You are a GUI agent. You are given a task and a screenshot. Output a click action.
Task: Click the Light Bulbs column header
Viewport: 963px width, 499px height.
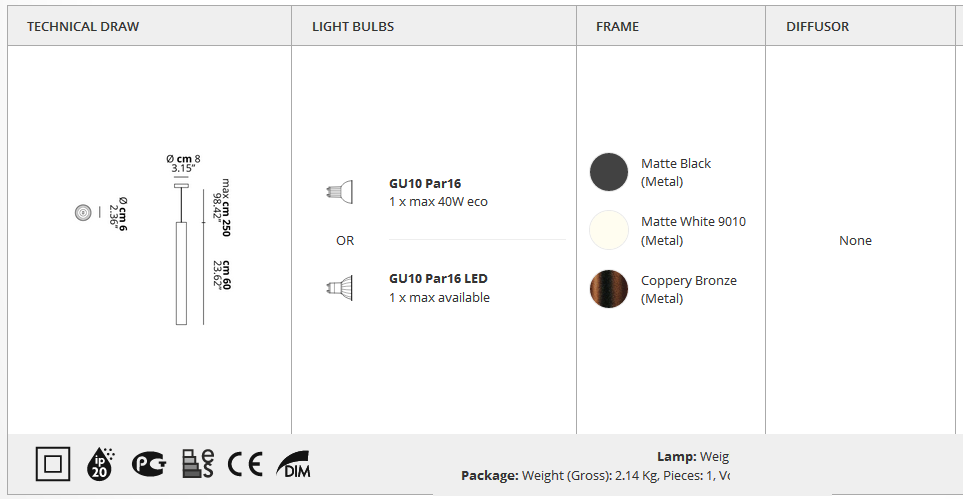click(x=353, y=26)
